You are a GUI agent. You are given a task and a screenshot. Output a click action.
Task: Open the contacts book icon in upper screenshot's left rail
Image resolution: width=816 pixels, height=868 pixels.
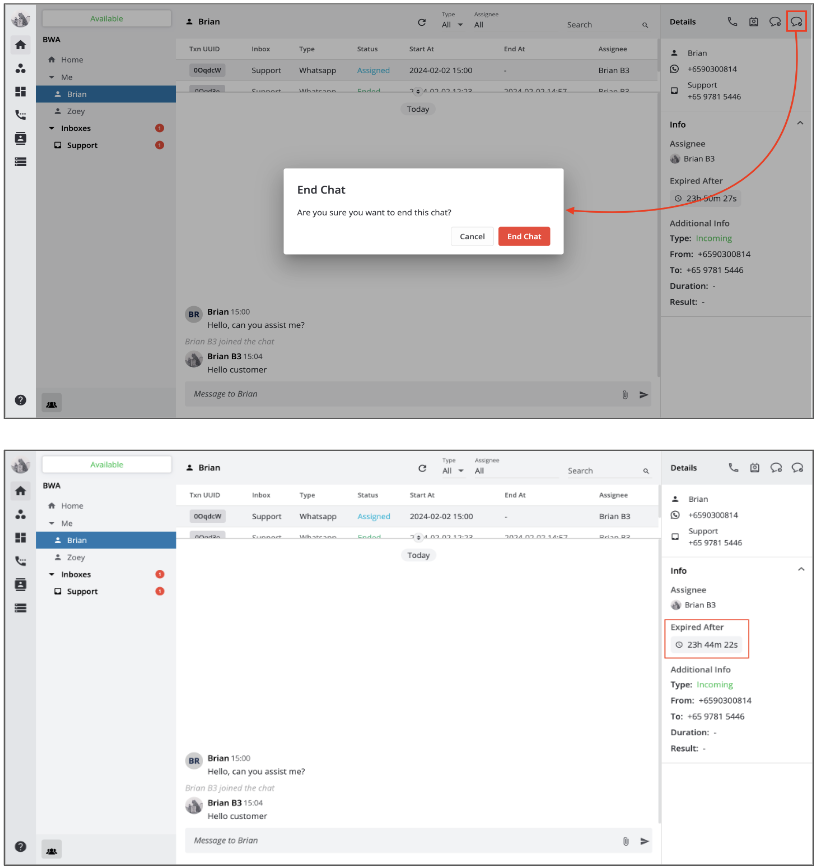pyautogui.click(x=20, y=138)
